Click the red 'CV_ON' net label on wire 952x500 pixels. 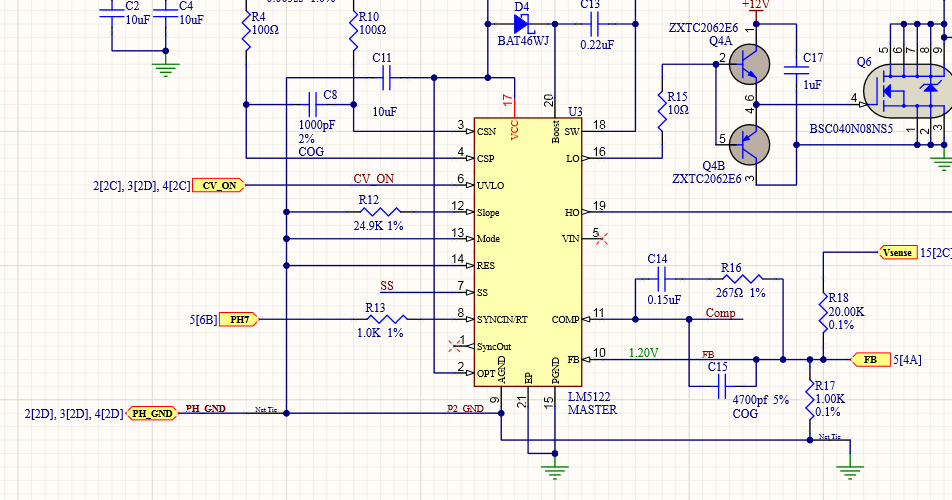374,178
